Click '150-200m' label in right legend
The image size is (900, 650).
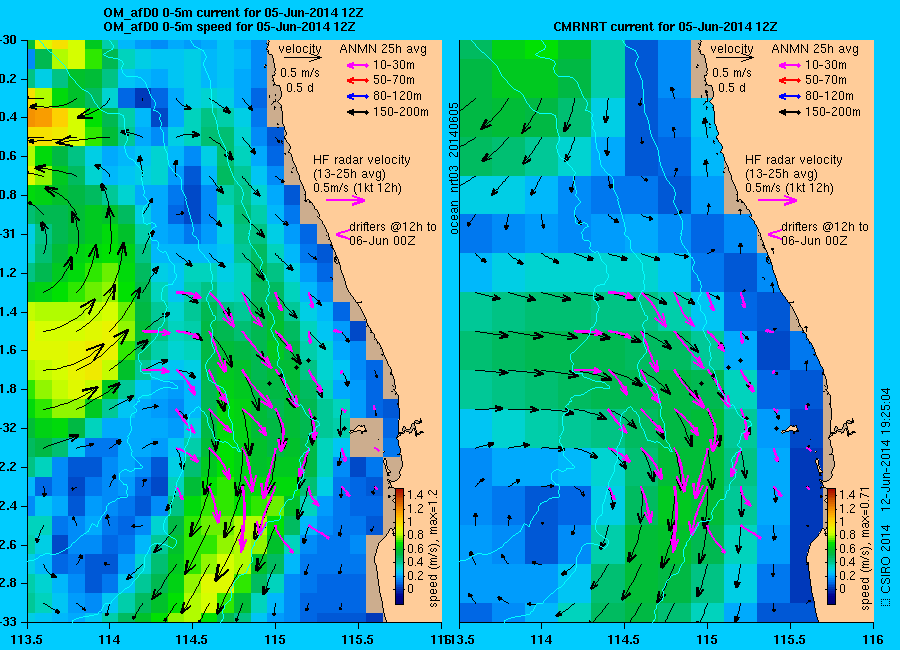pos(833,112)
